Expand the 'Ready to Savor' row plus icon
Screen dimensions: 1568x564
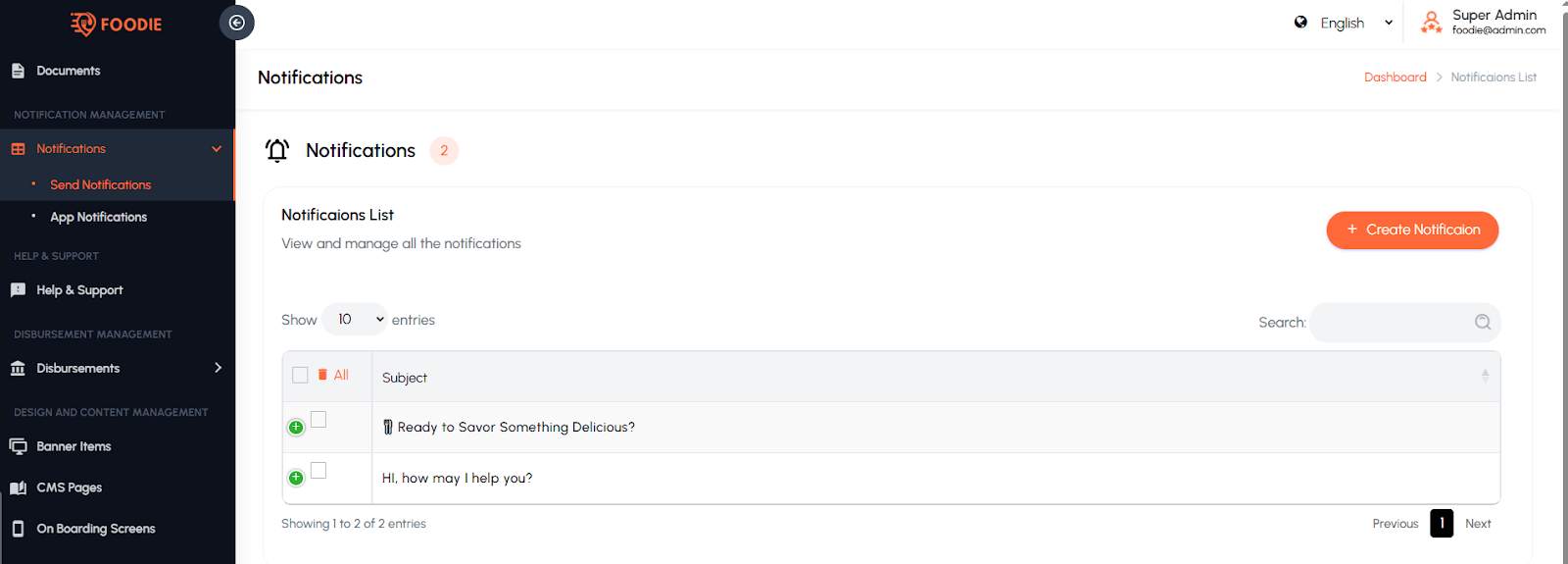[296, 428]
